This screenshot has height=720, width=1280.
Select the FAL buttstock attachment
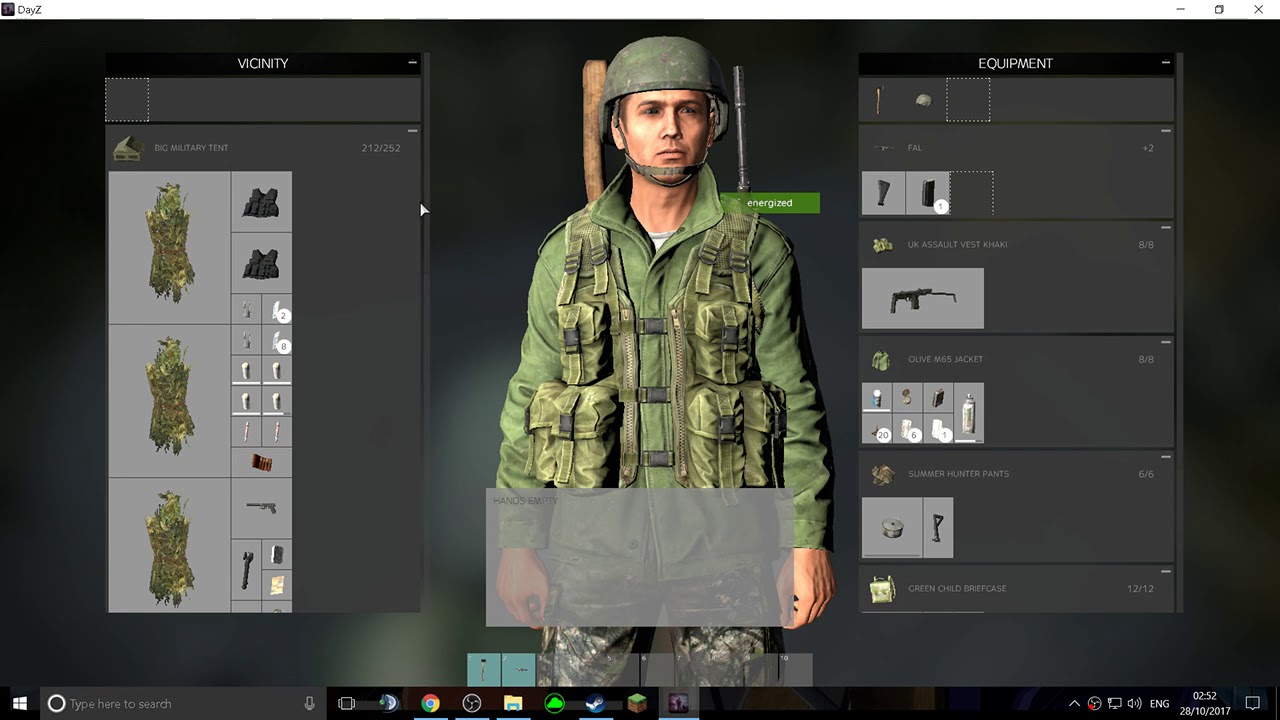(x=883, y=193)
